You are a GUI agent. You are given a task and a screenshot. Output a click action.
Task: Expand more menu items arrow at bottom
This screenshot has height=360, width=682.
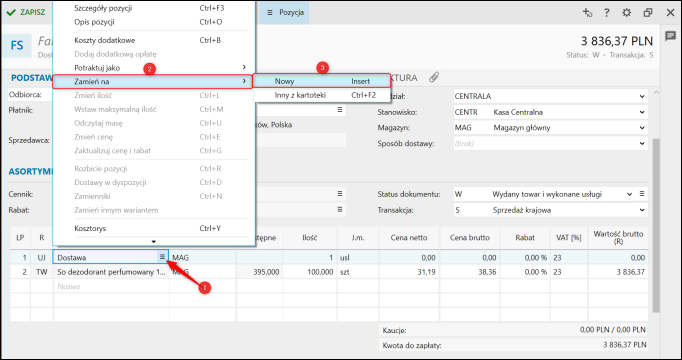(154, 241)
